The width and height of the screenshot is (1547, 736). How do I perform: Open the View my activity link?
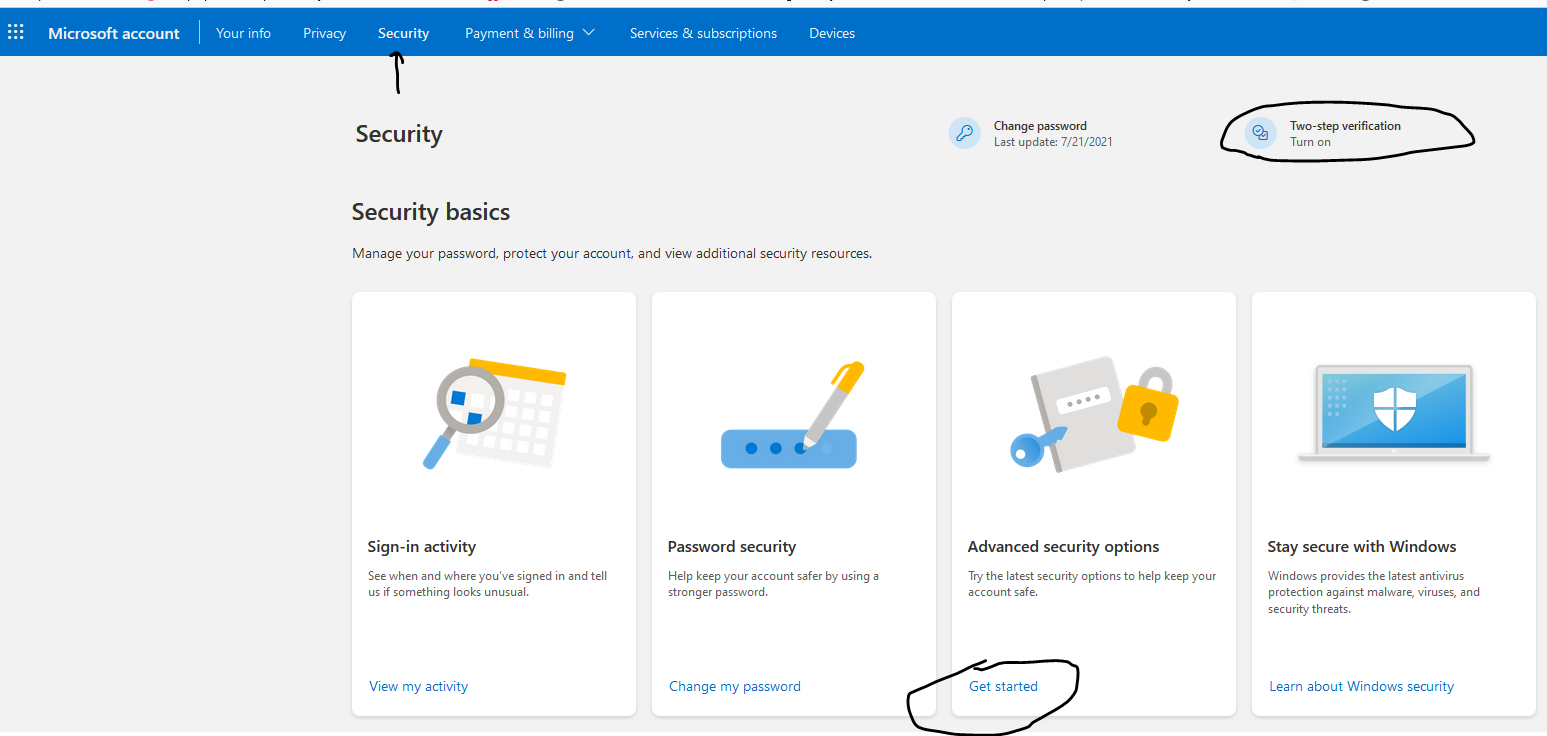418,686
